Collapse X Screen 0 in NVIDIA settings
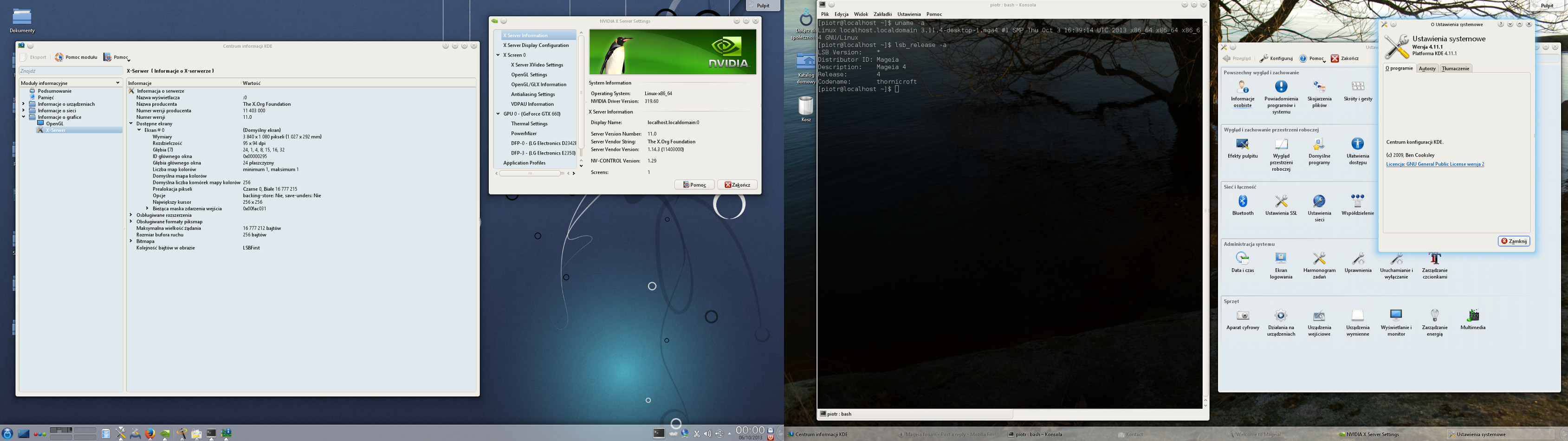Screen dimensions: 1568x441 (x=498, y=55)
